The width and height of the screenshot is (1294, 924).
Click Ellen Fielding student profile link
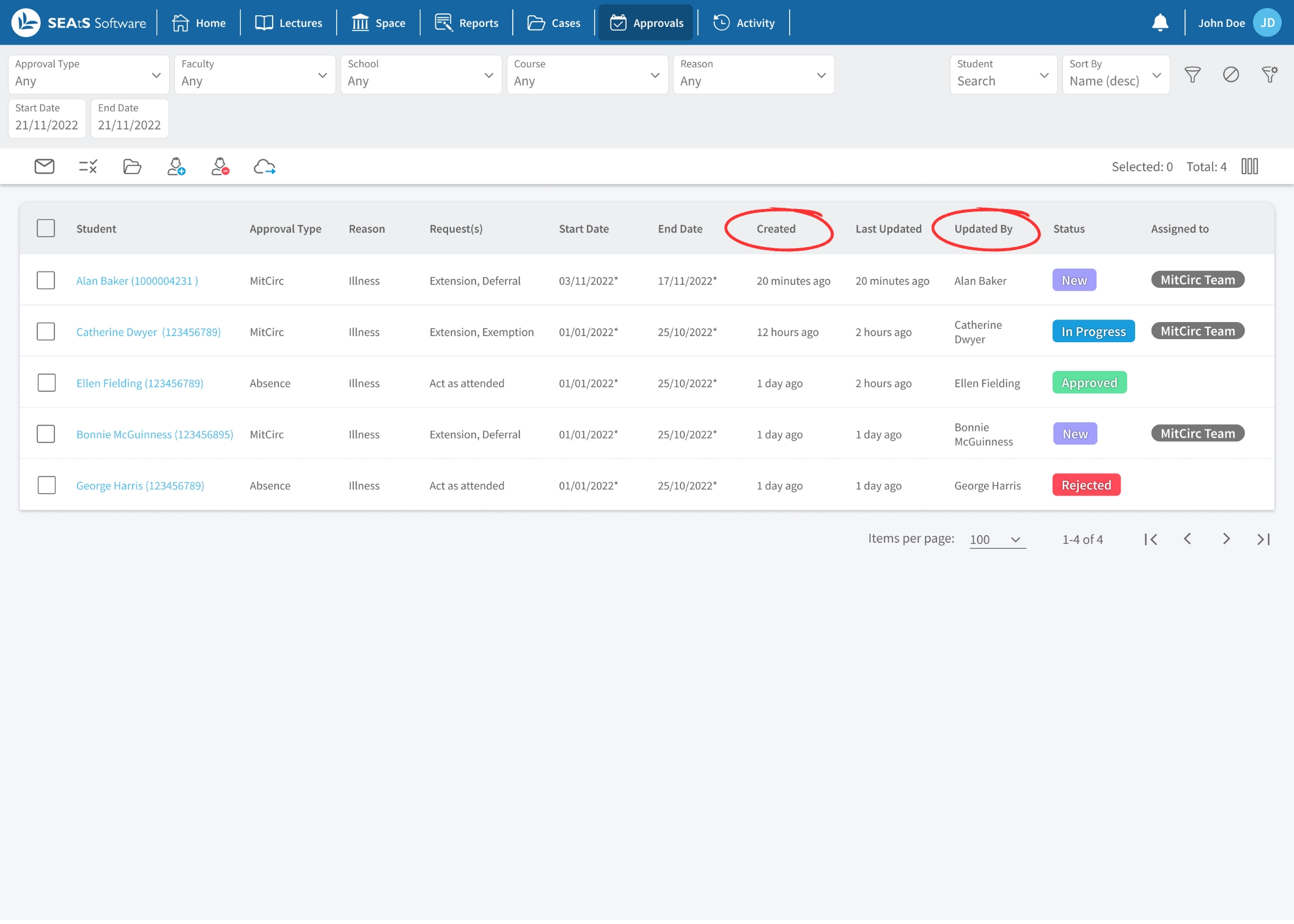pyautogui.click(x=140, y=383)
